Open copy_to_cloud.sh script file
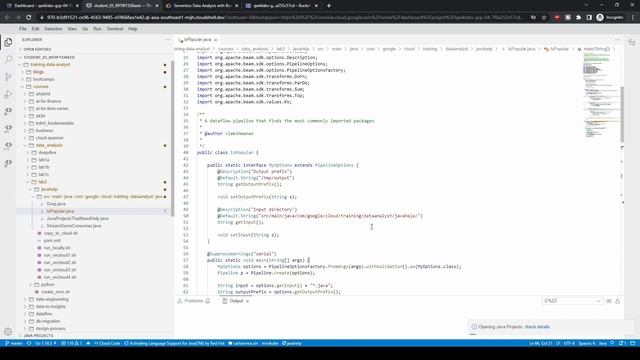This screenshot has width=640, height=360. [x=60, y=233]
